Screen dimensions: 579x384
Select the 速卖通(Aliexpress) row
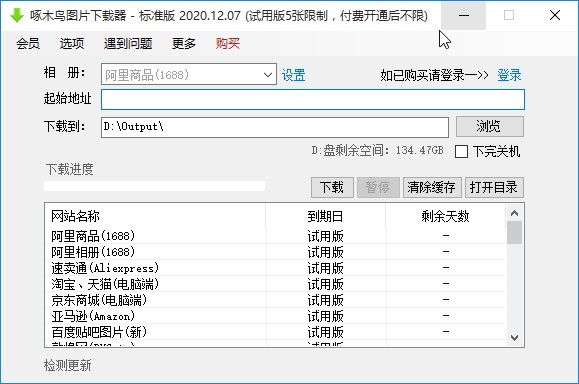tap(275, 268)
